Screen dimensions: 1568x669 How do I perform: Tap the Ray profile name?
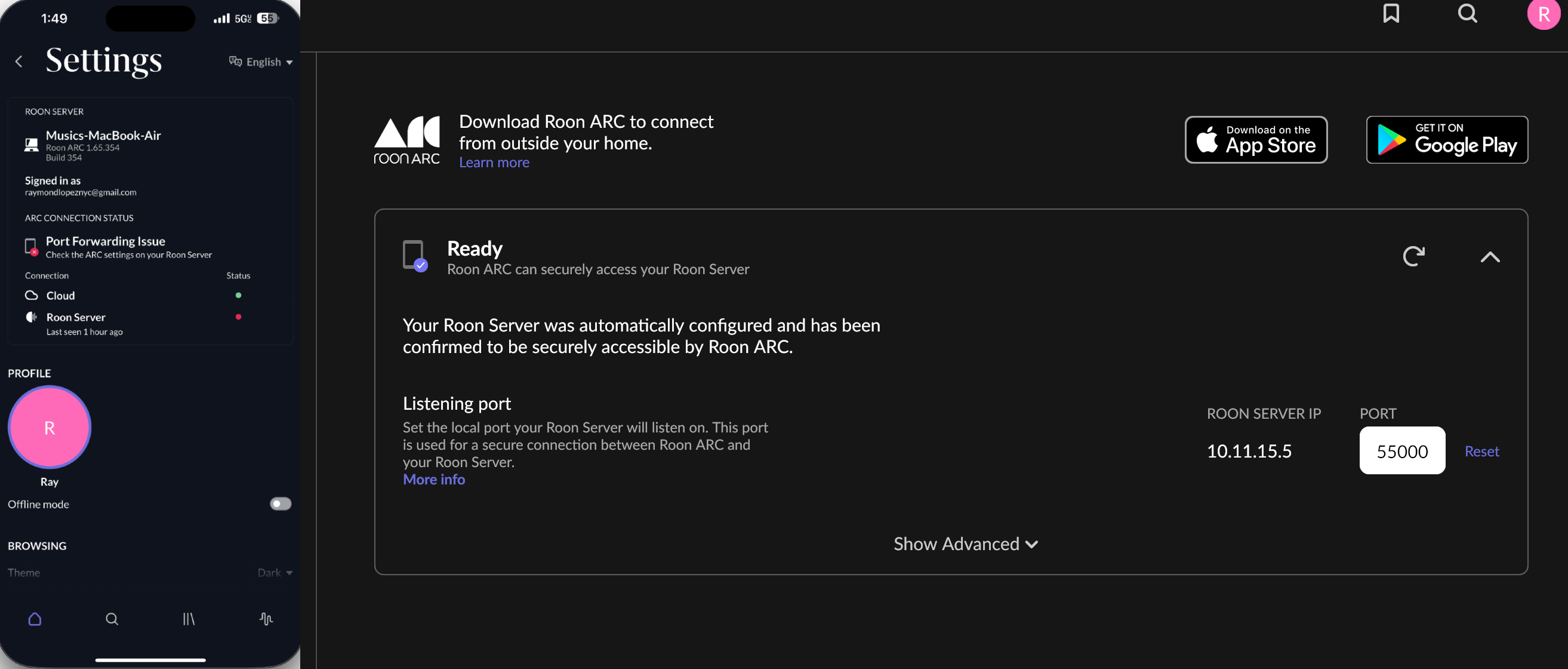click(x=50, y=481)
